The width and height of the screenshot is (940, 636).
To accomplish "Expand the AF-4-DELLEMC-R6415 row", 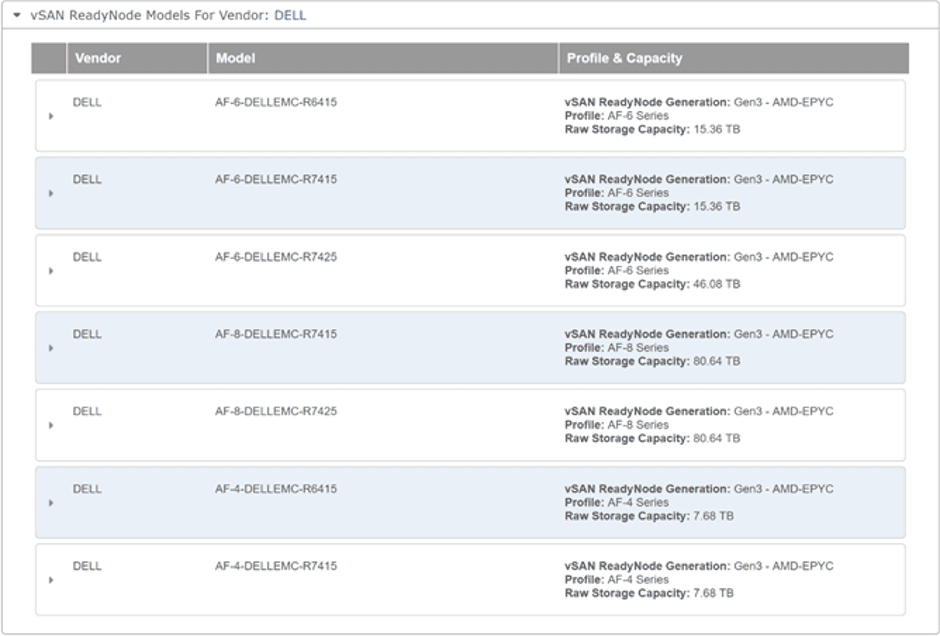I will (51, 503).
